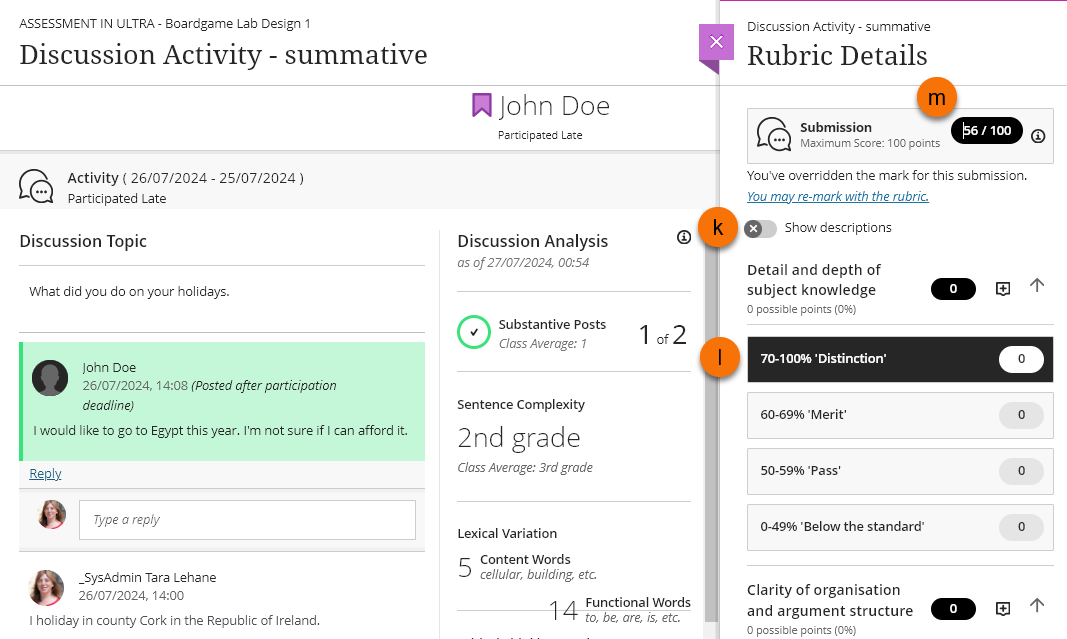This screenshot has width=1067, height=639.
Task: Click the purple bookmark icon beside John Doe
Action: click(482, 106)
